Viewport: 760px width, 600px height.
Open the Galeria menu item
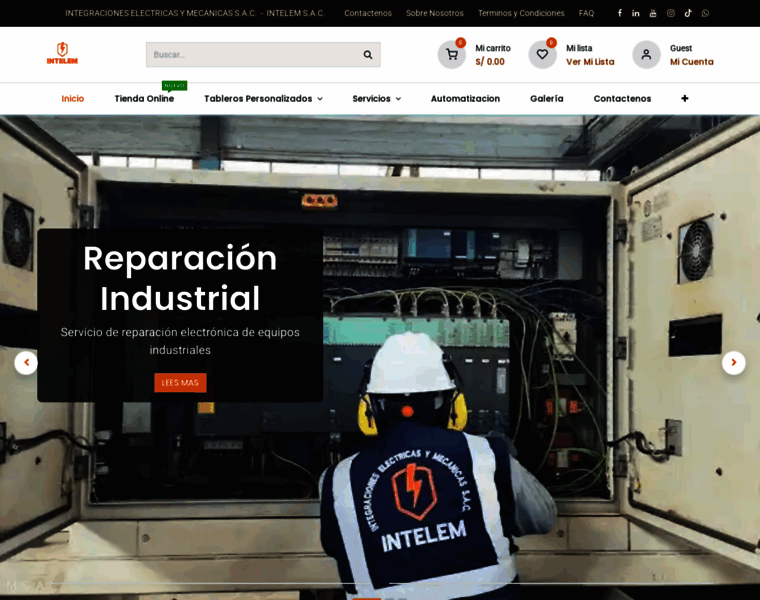point(546,99)
